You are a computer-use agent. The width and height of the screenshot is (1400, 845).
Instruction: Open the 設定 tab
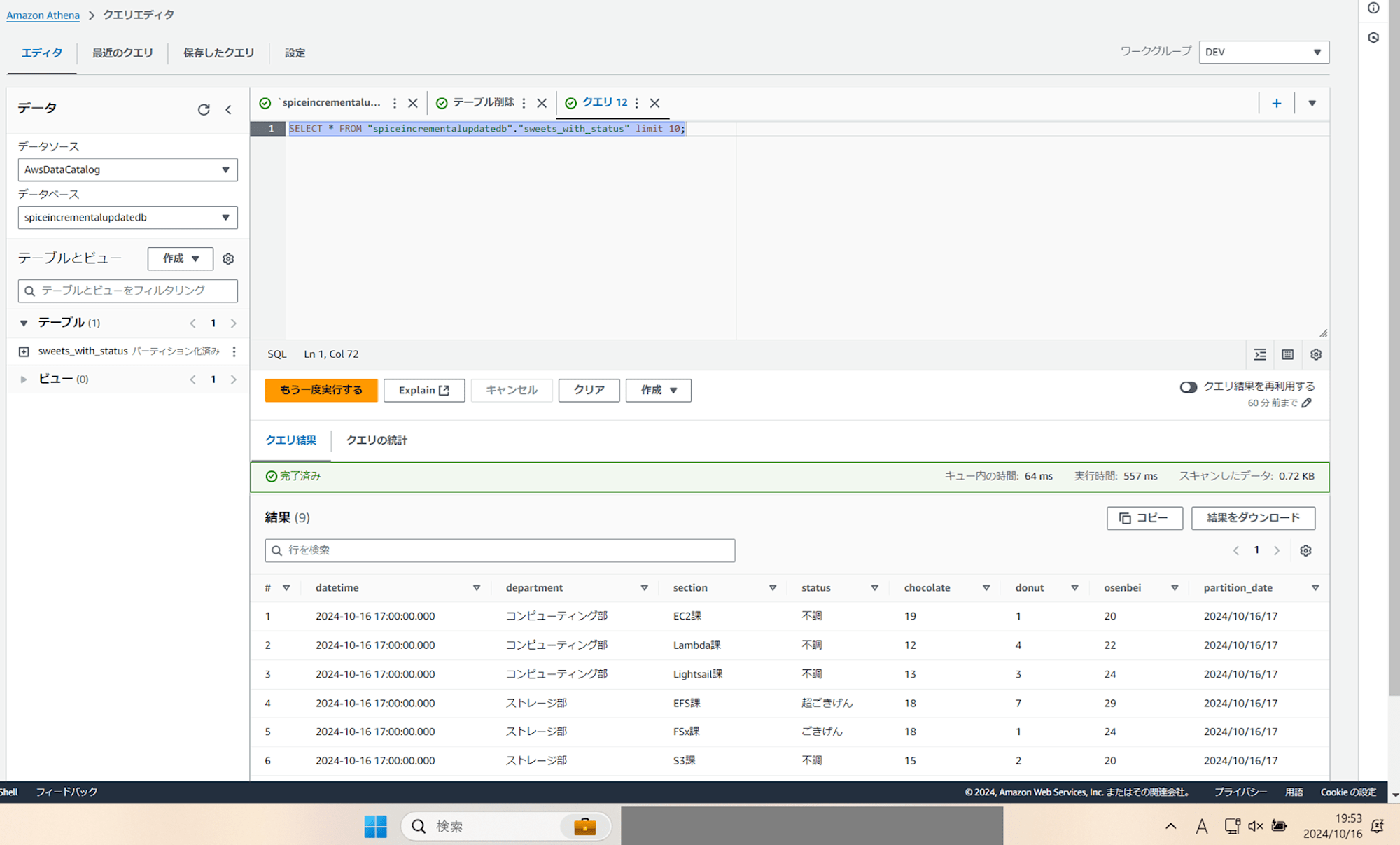295,53
